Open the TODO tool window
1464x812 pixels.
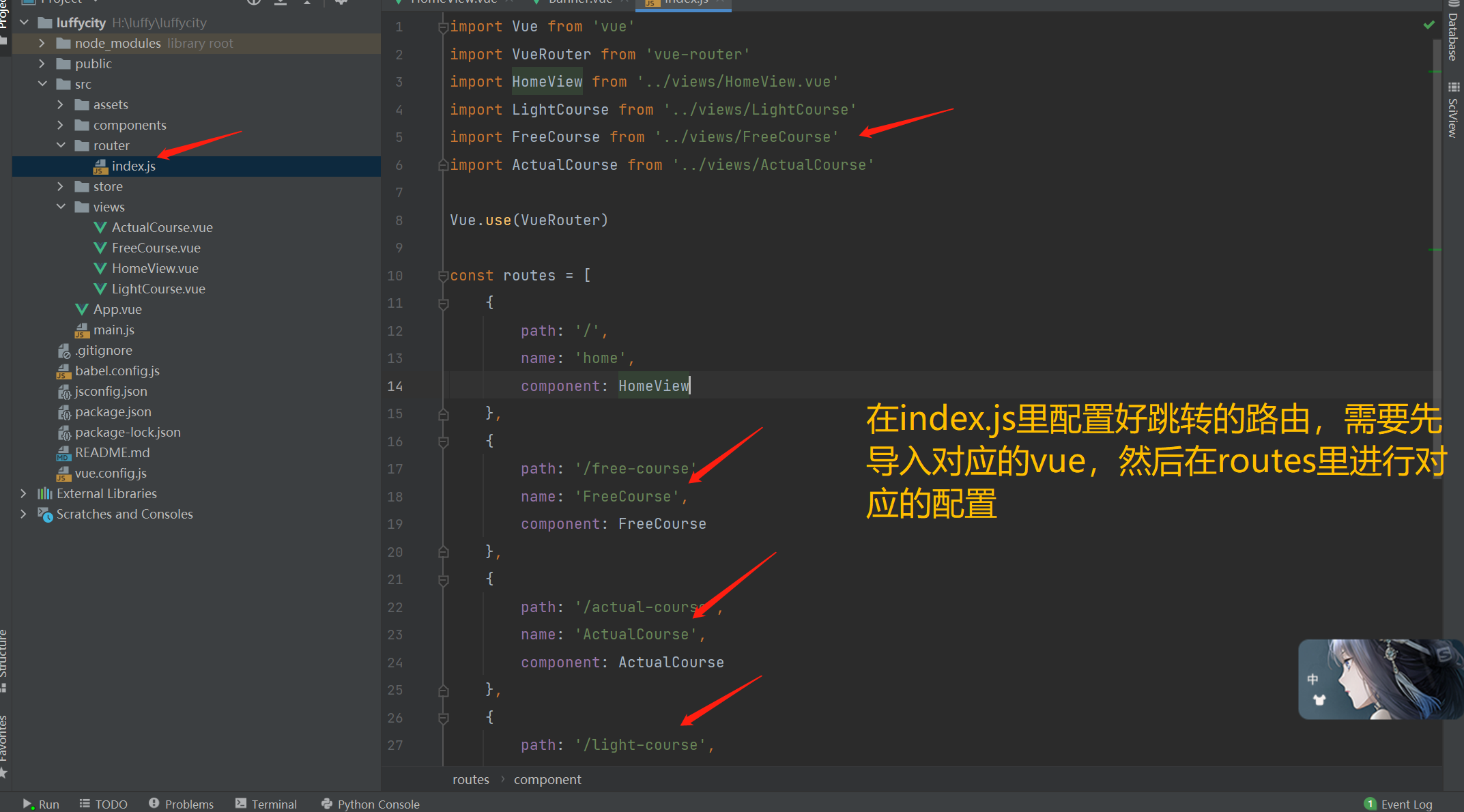[x=104, y=804]
